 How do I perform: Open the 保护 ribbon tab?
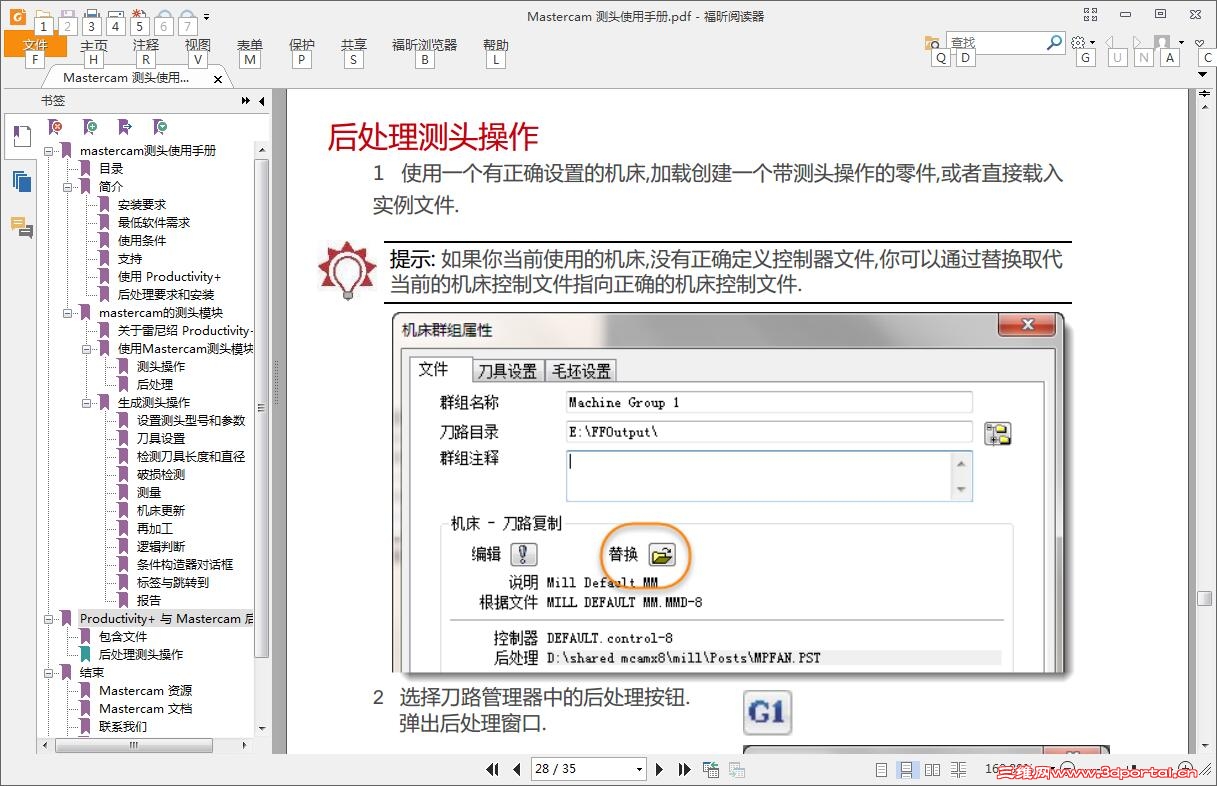coord(302,45)
